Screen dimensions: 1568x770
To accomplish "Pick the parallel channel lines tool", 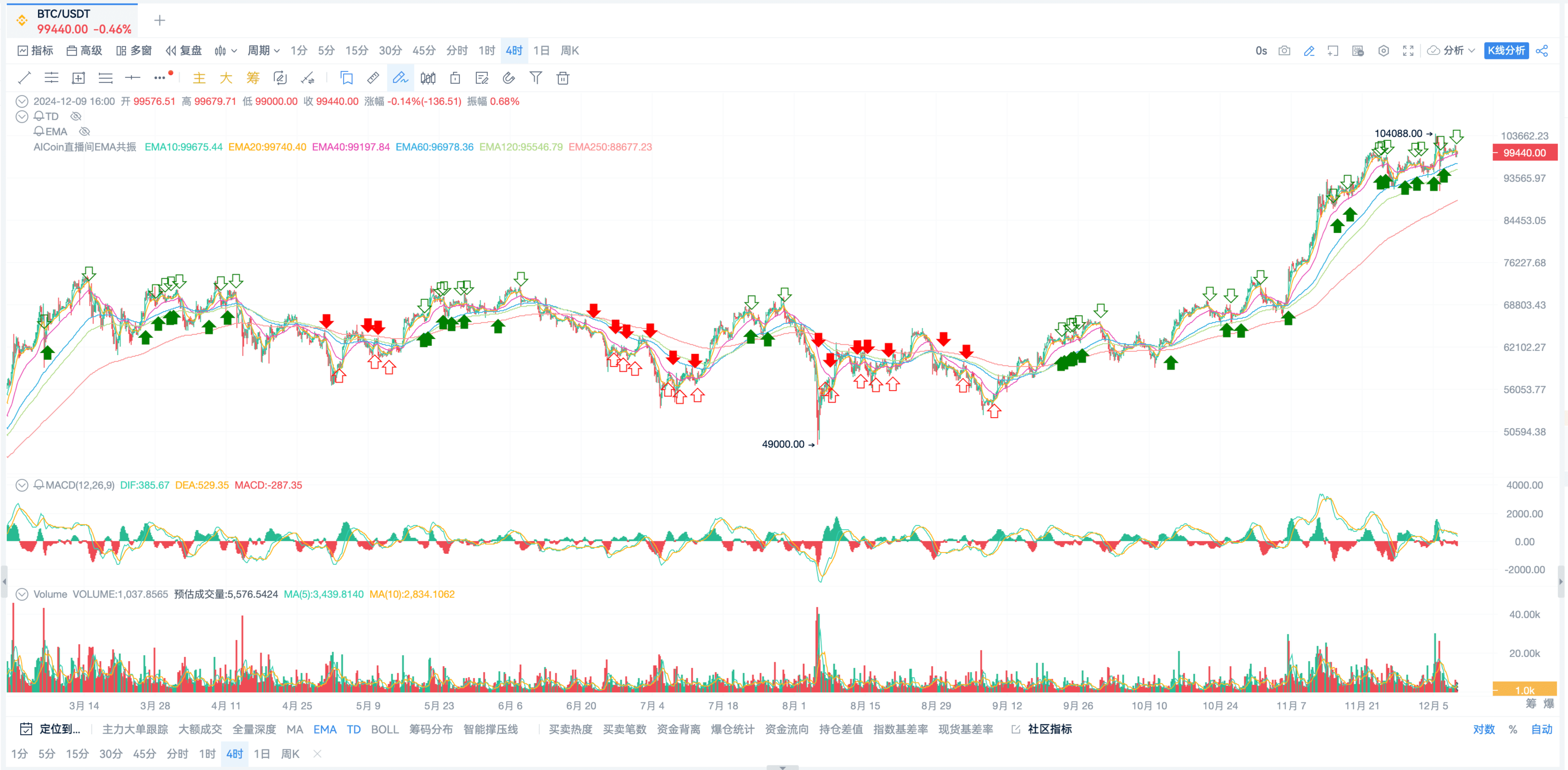I will [52, 78].
